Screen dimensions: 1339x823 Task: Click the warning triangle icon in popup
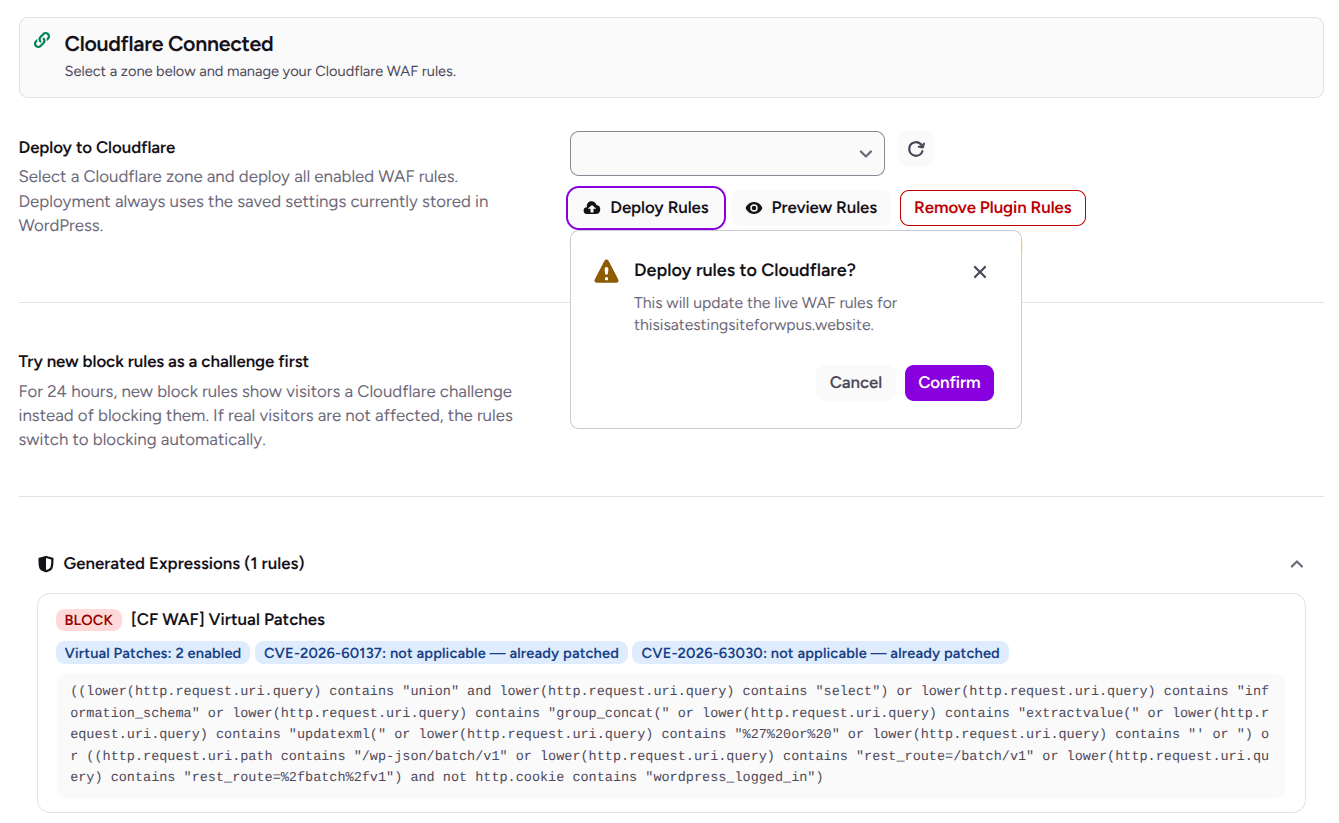606,271
